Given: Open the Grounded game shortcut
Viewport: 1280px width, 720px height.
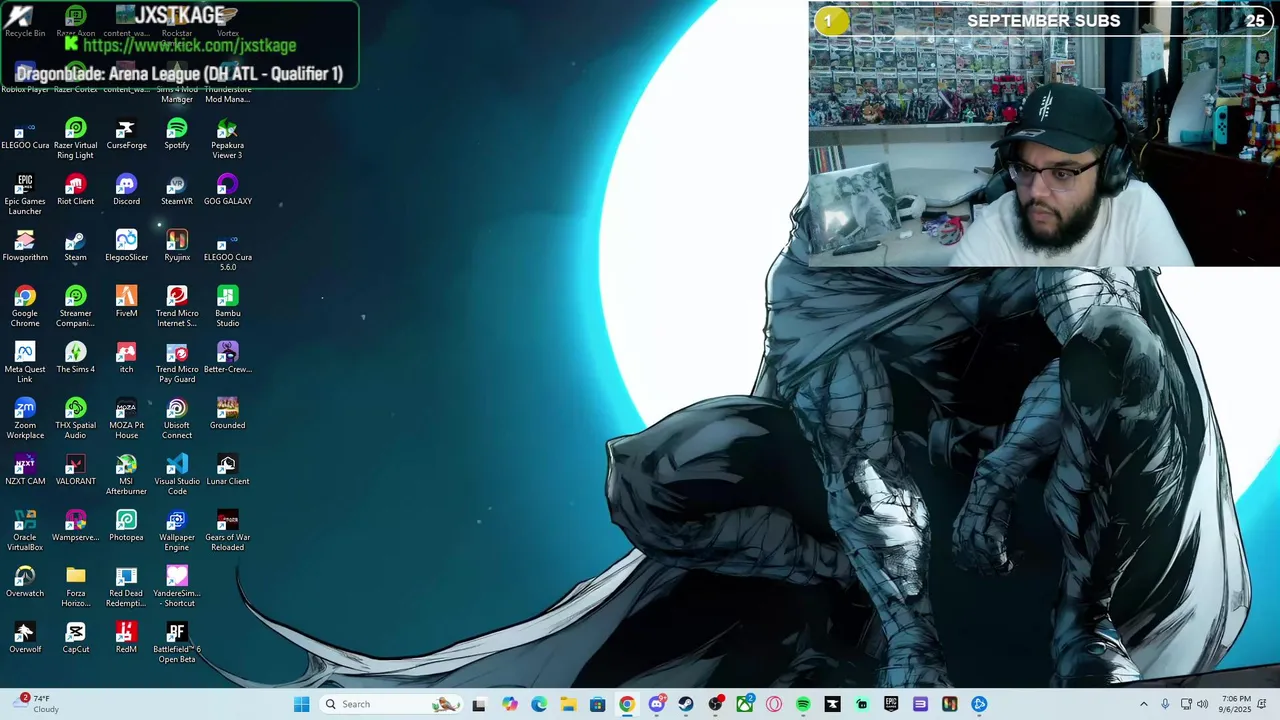Looking at the screenshot, I should [x=227, y=415].
